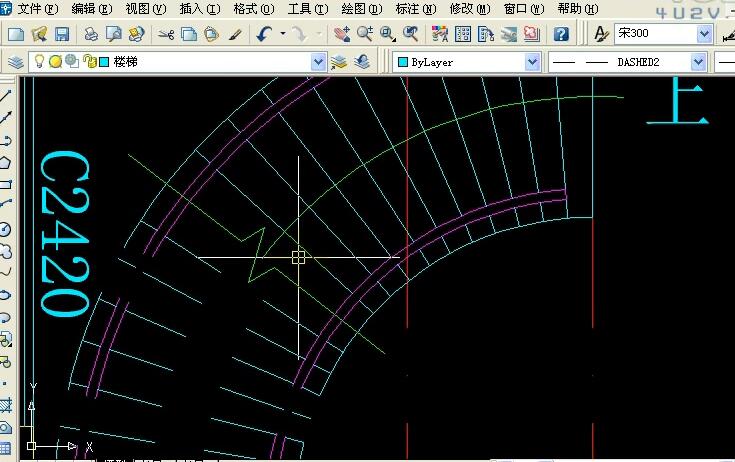Open Text Style manager icon
The height and width of the screenshot is (462, 735).
coord(600,34)
